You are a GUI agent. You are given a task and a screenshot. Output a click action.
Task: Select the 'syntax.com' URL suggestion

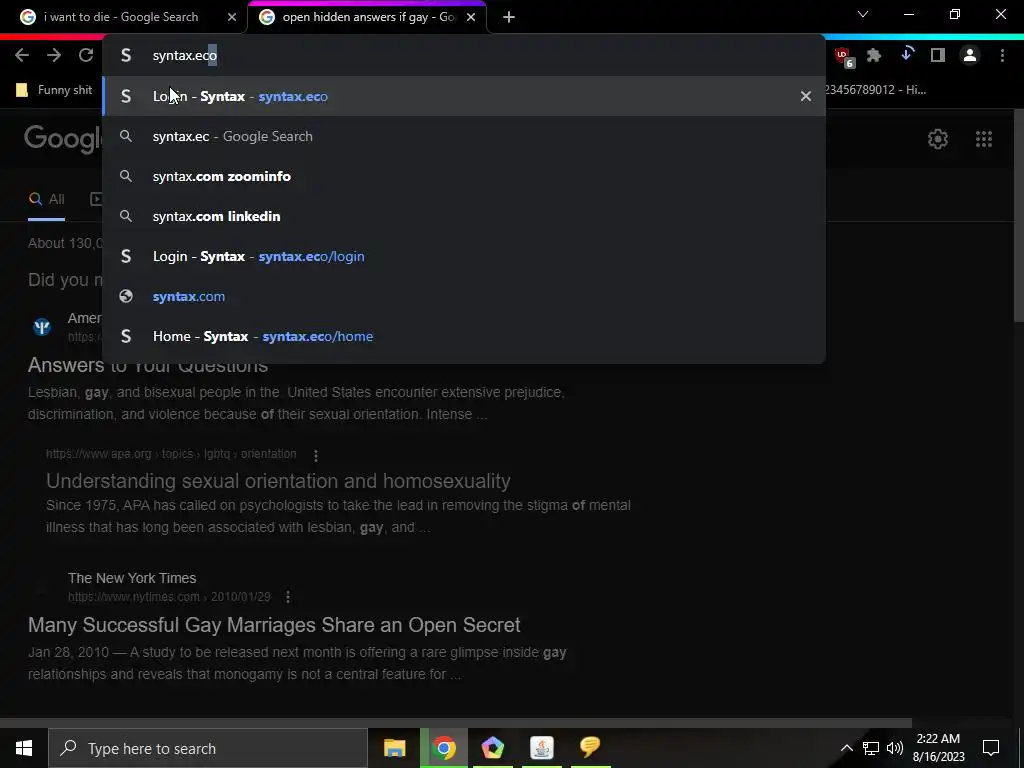click(x=464, y=296)
